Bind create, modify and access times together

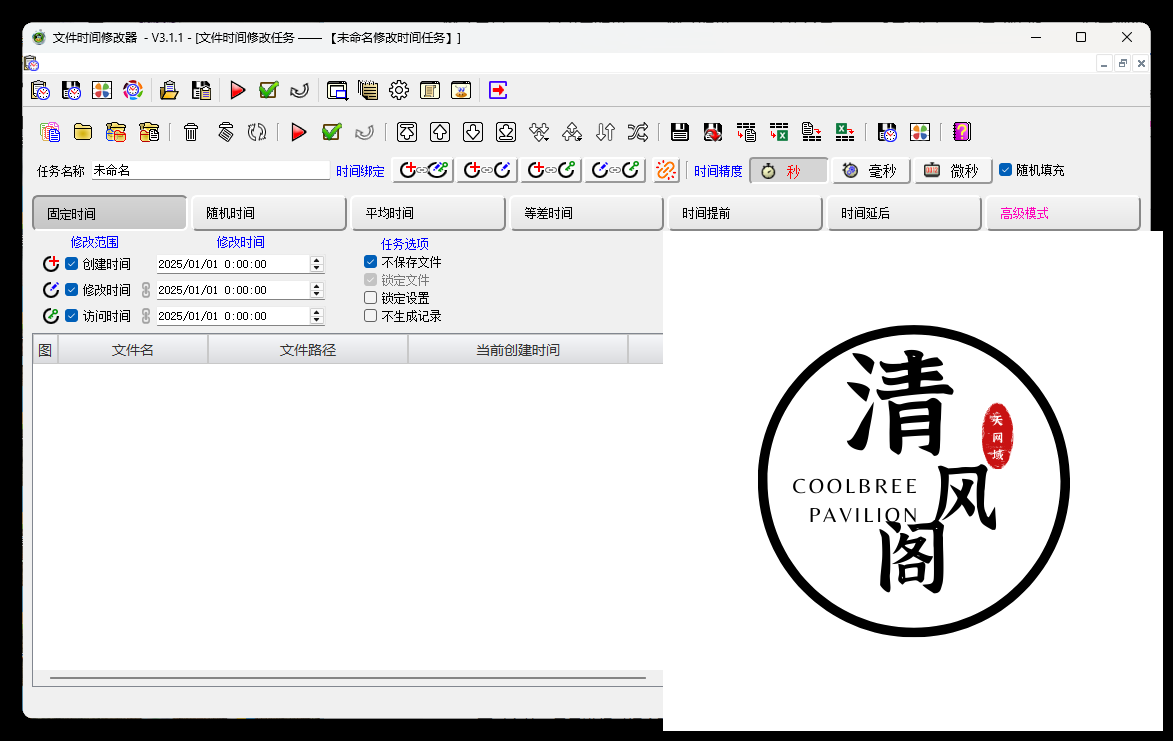click(423, 170)
